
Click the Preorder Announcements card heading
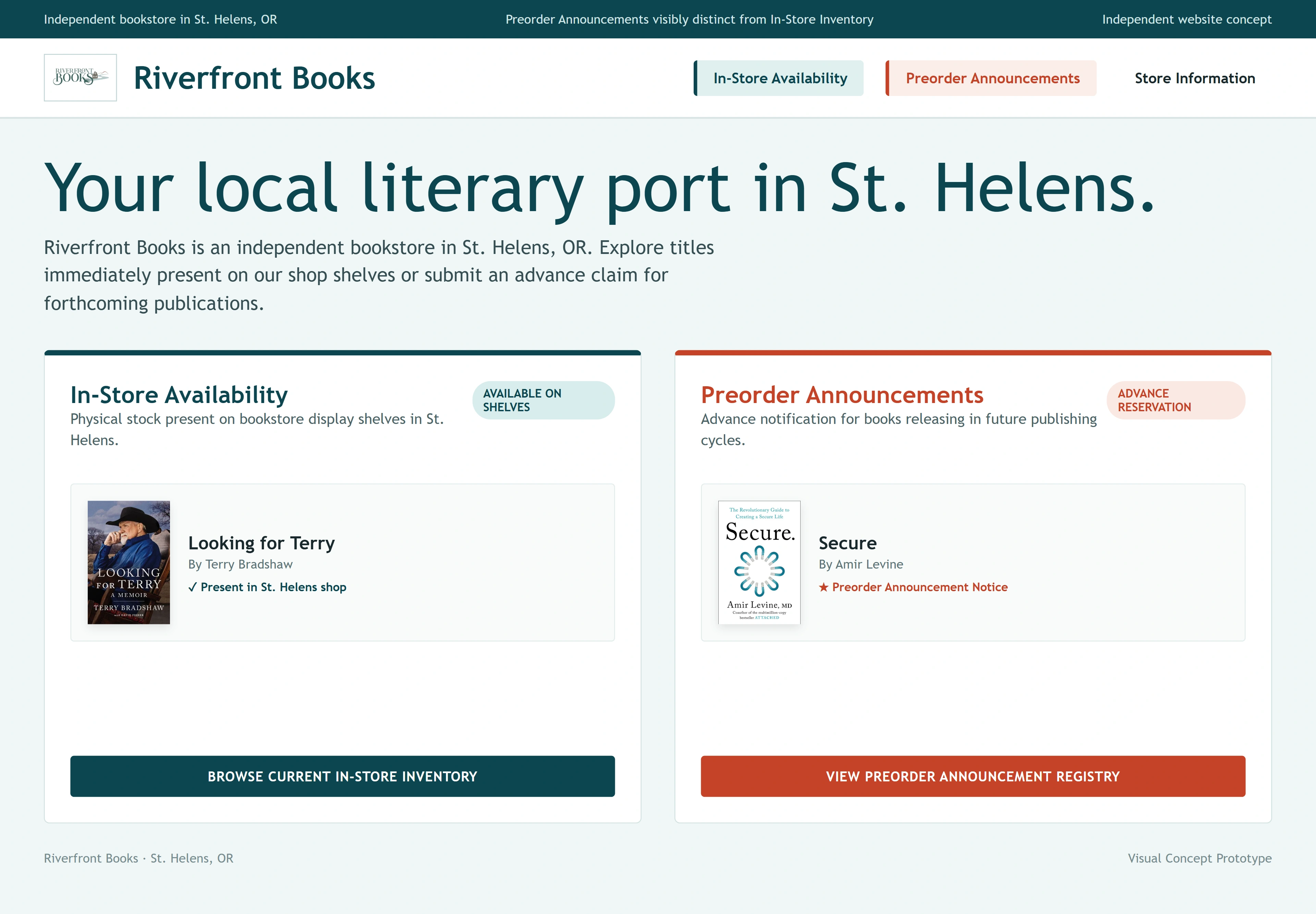(x=842, y=394)
